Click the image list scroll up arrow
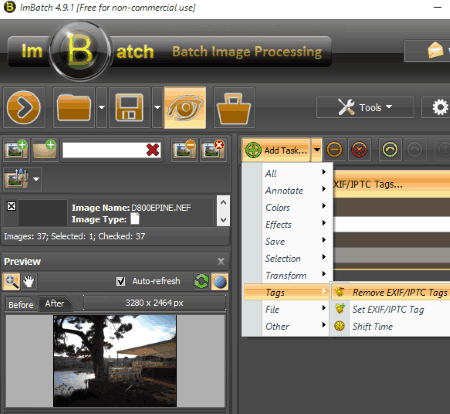Screen dimensions: 450x414 click(223, 202)
